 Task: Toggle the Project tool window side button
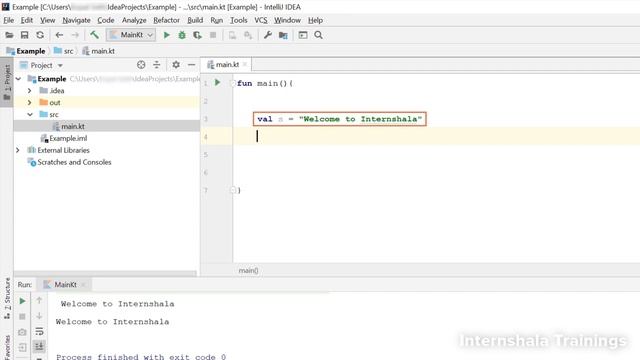(x=7, y=82)
